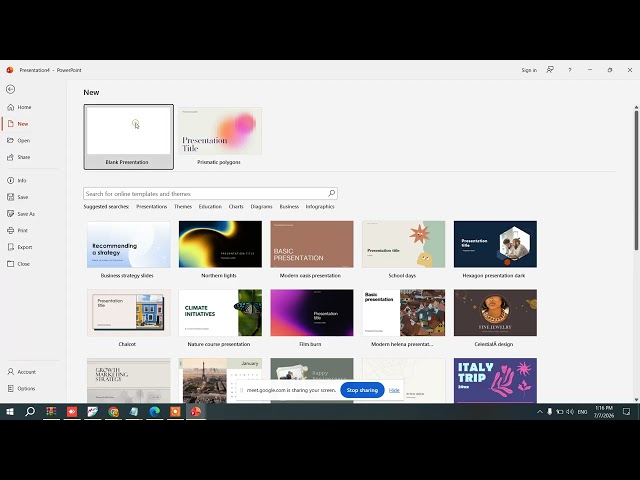This screenshot has width=640, height=480.
Task: Click Themes suggested search
Action: pos(183,207)
